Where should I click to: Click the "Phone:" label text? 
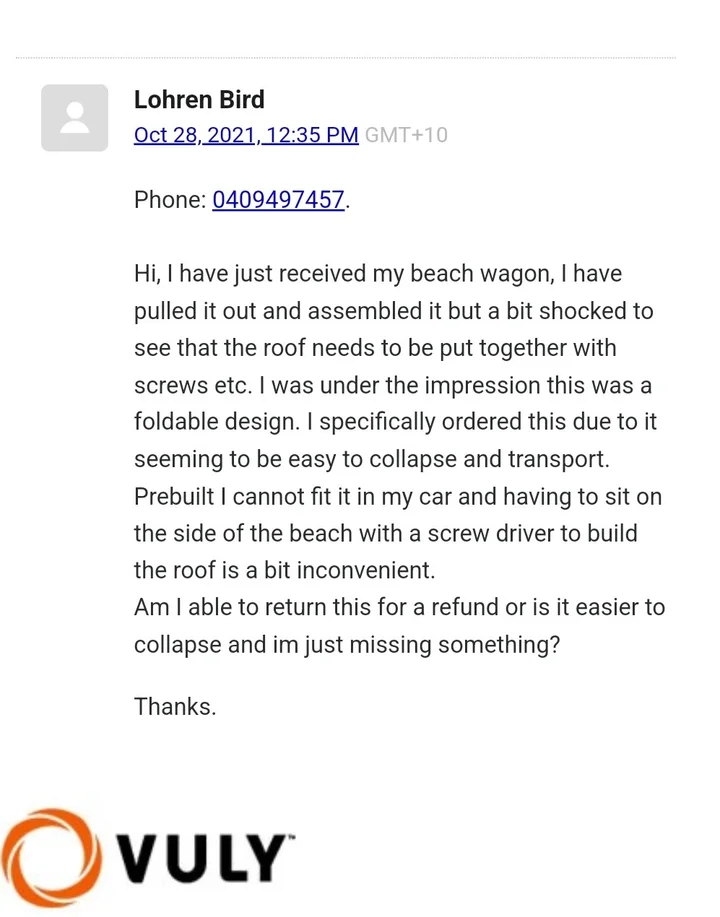tap(169, 200)
